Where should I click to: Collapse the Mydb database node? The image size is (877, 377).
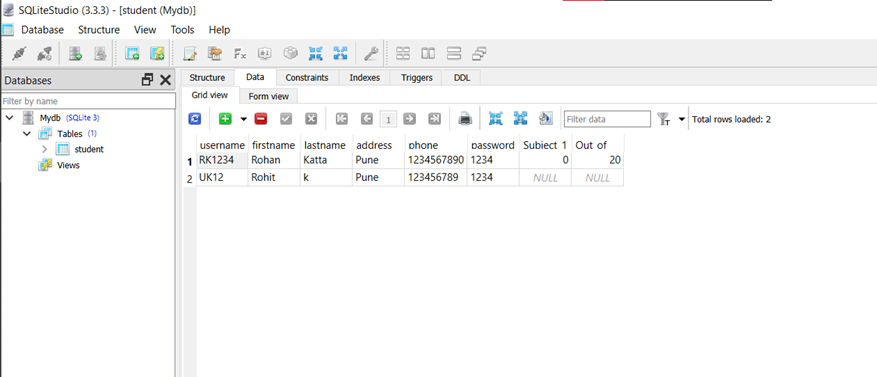tap(10, 118)
